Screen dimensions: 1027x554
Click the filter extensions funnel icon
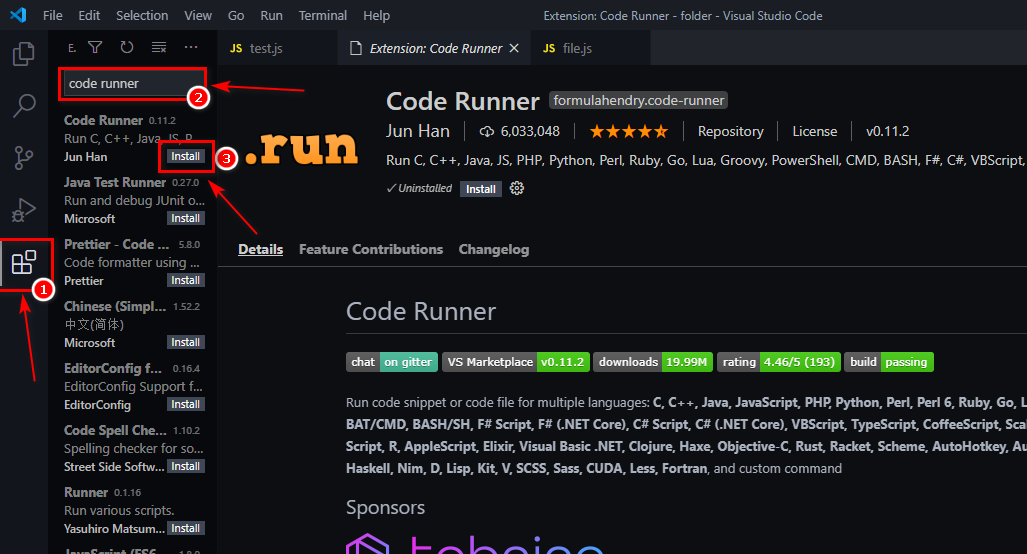[95, 47]
